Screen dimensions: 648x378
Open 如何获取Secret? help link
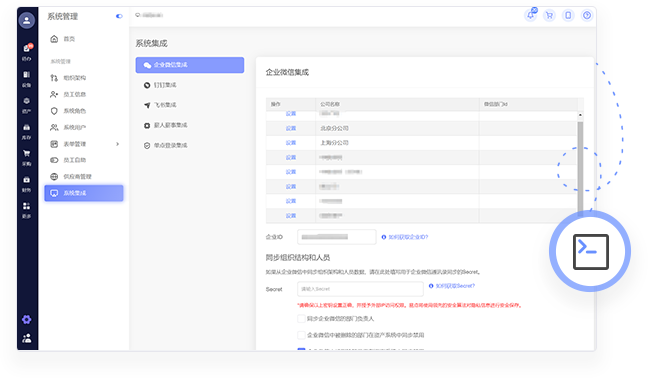[452, 286]
